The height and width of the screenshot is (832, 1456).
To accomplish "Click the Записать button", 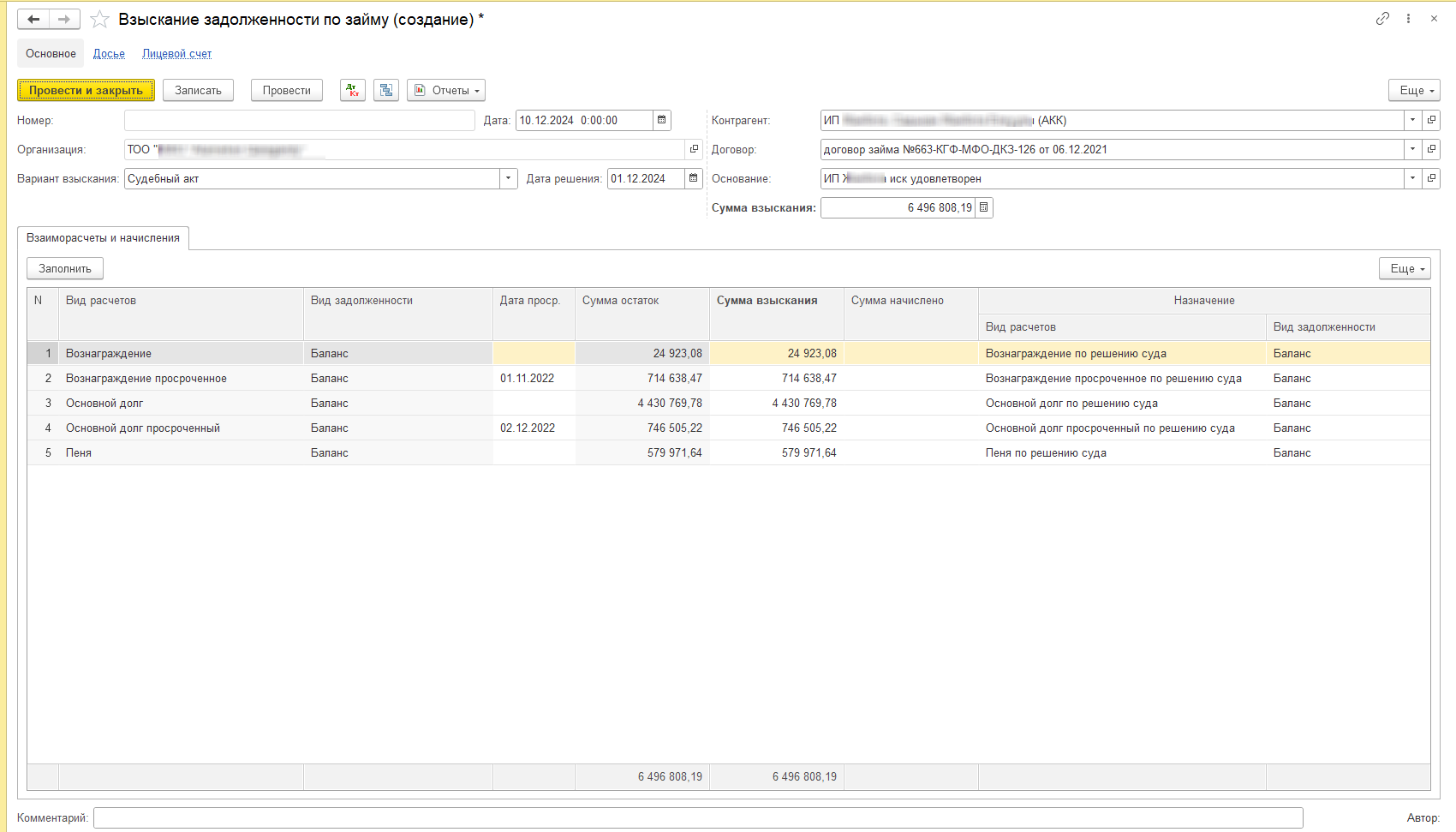I will [x=198, y=90].
